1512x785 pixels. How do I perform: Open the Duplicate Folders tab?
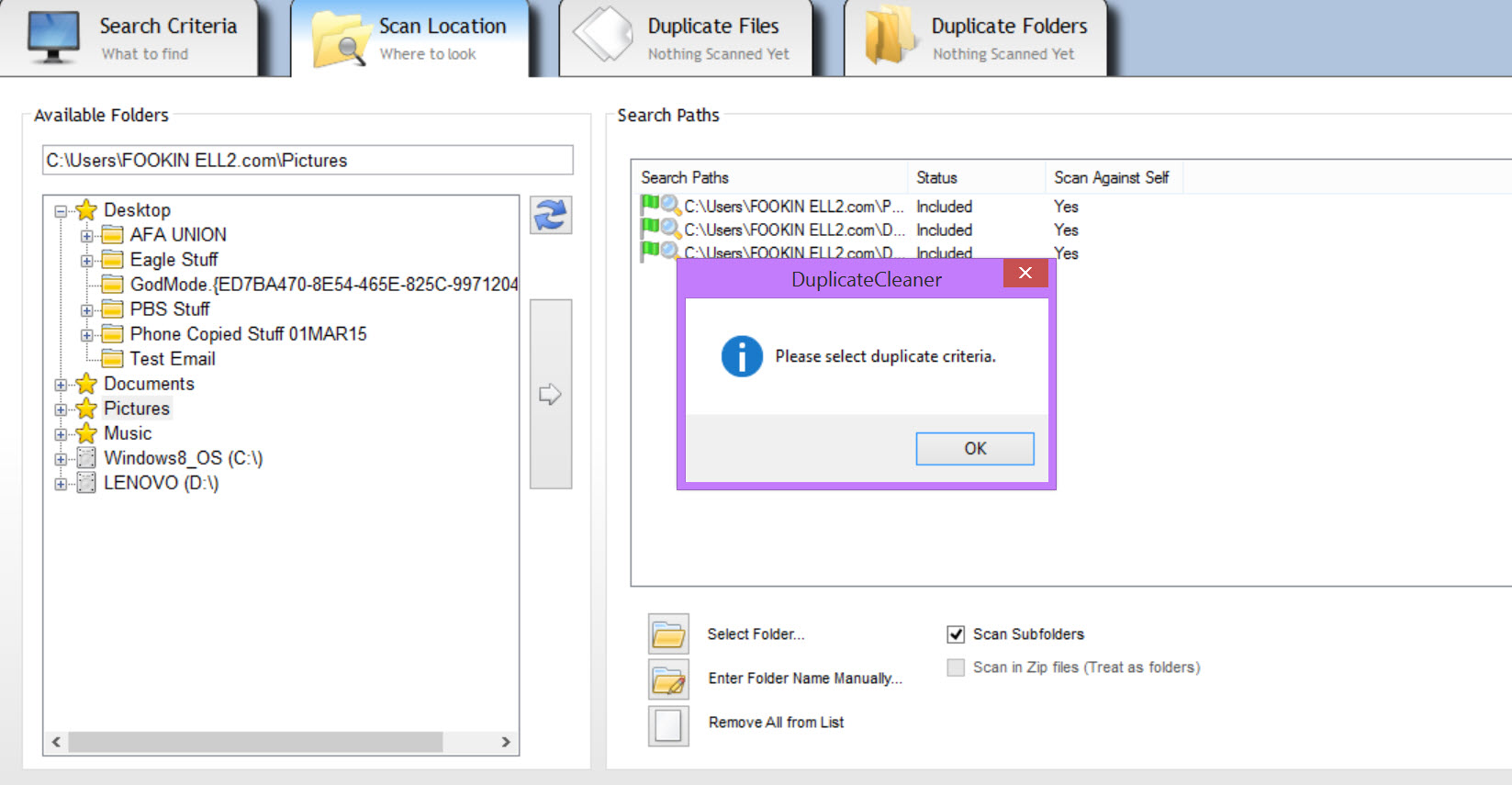[x=976, y=39]
